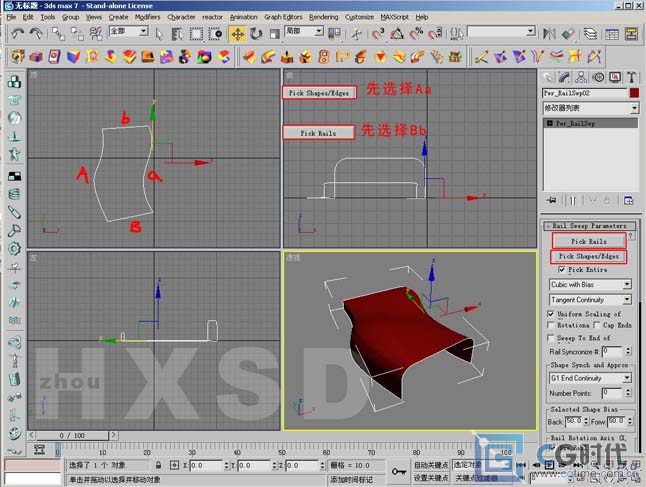Enable the Cap Ends checkbox
The height and width of the screenshot is (487, 646).
(597, 325)
